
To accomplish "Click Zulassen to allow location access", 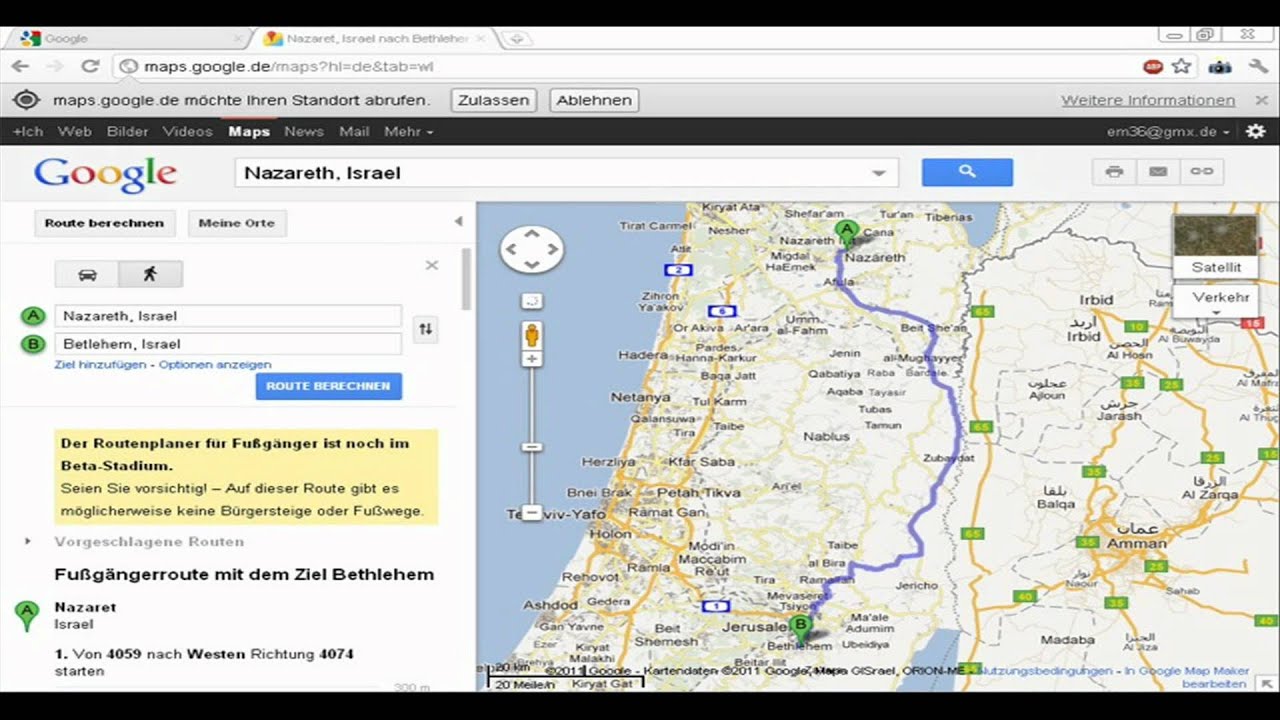I will [494, 100].
